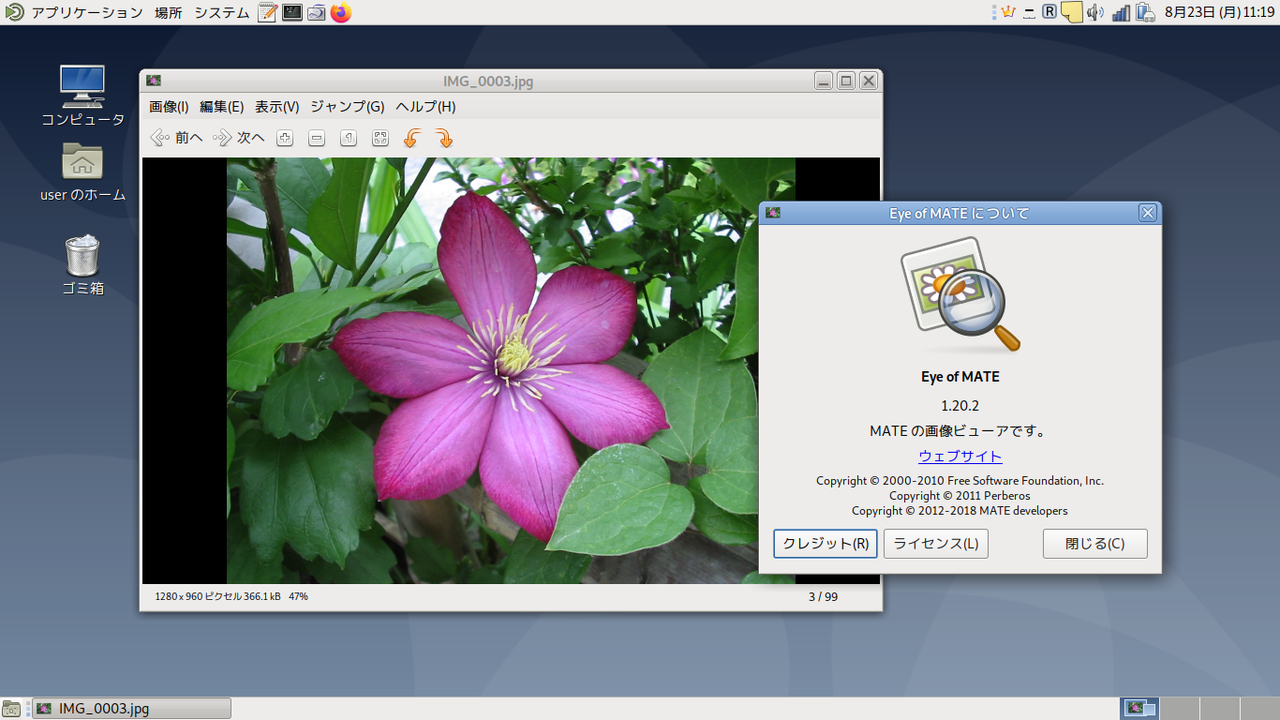Click the volume speaker tray icon
Image resolution: width=1280 pixels, height=720 pixels.
[1095, 13]
